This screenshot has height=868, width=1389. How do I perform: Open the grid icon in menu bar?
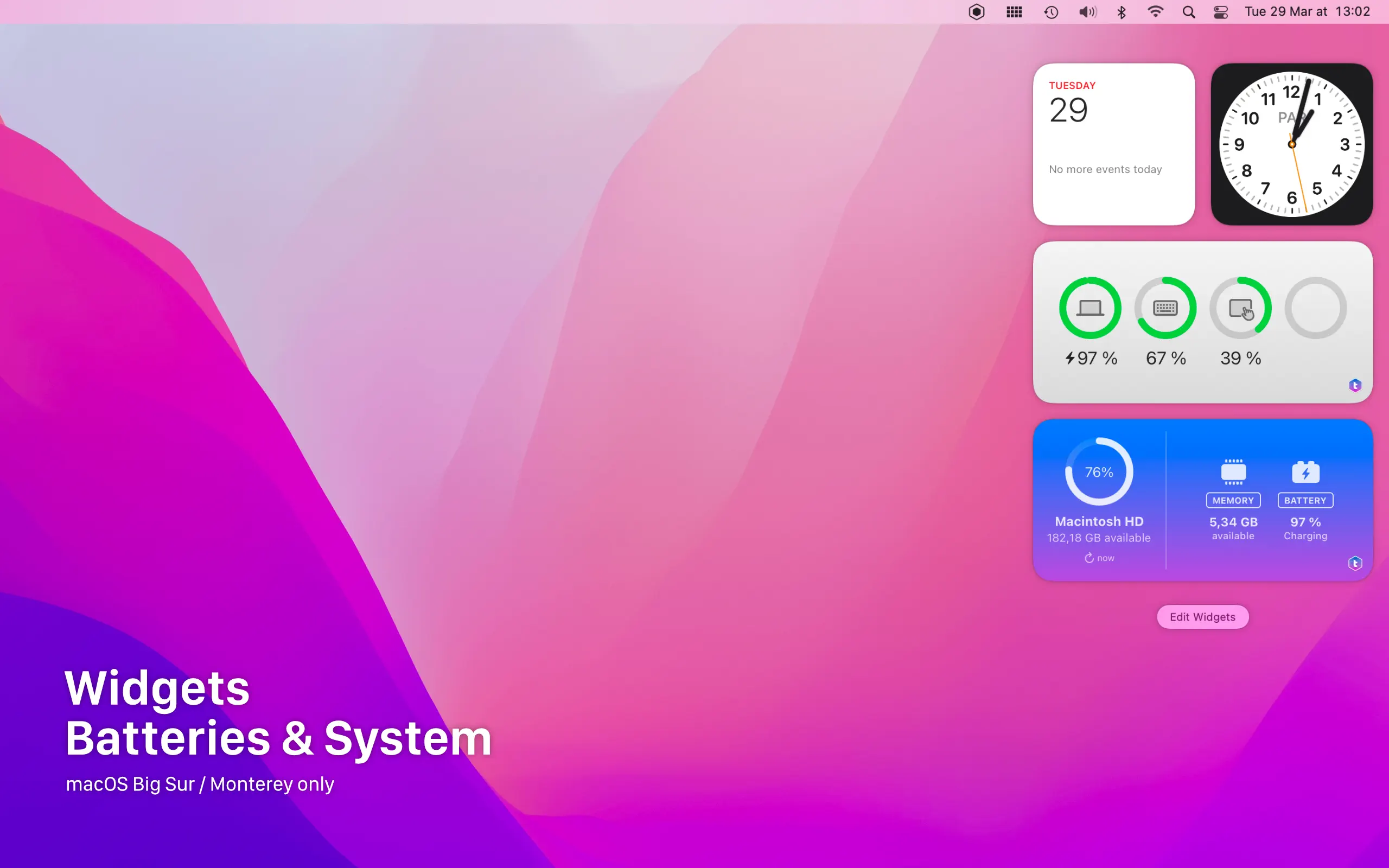point(1014,12)
